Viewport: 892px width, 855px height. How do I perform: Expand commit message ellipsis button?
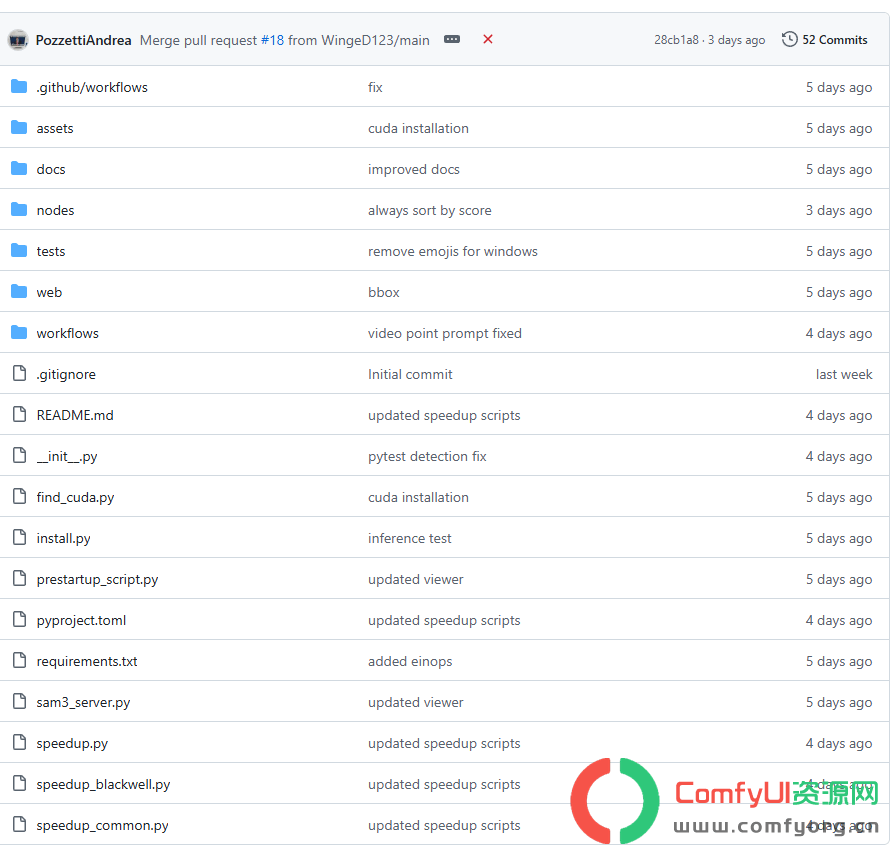coord(452,39)
